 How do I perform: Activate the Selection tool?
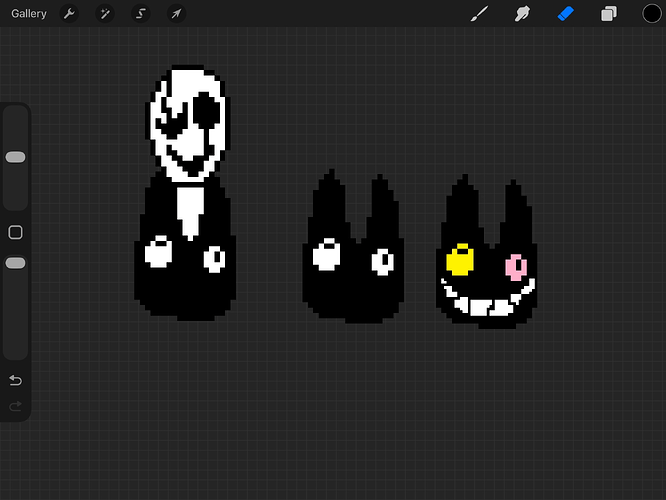(141, 14)
